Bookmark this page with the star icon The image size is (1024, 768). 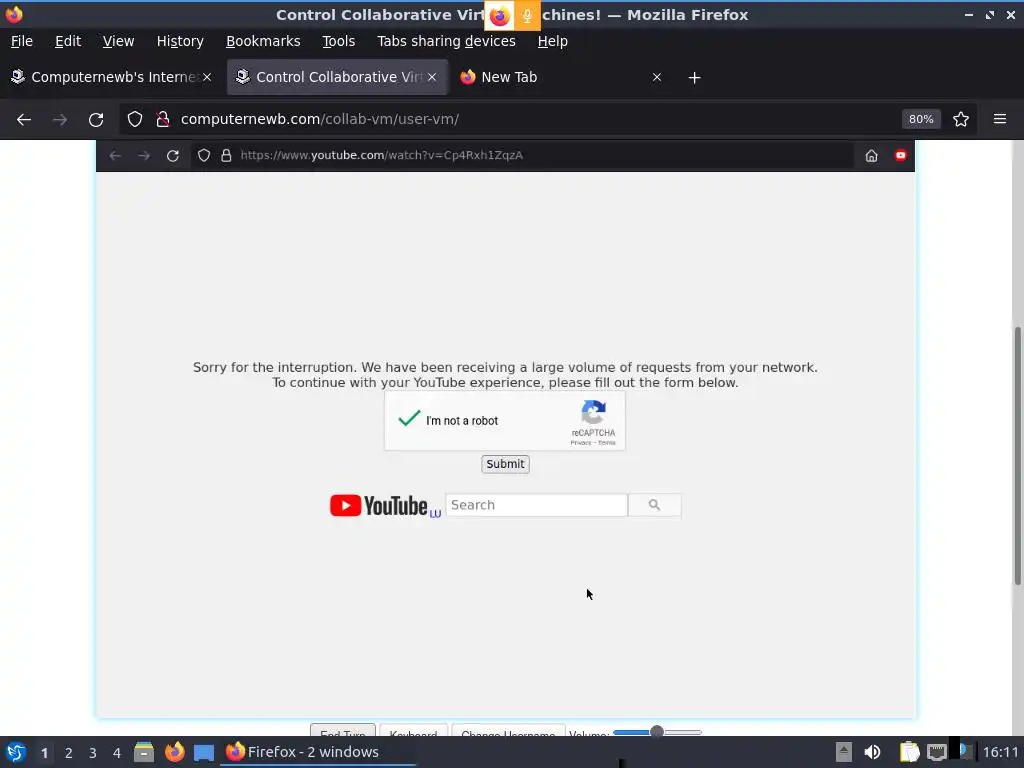tap(961, 119)
